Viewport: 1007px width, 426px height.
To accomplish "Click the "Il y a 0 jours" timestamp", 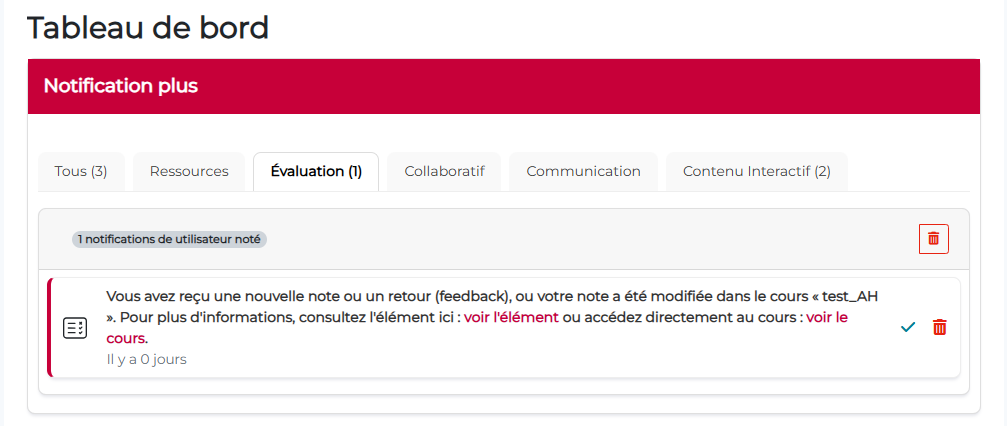I will tap(146, 359).
